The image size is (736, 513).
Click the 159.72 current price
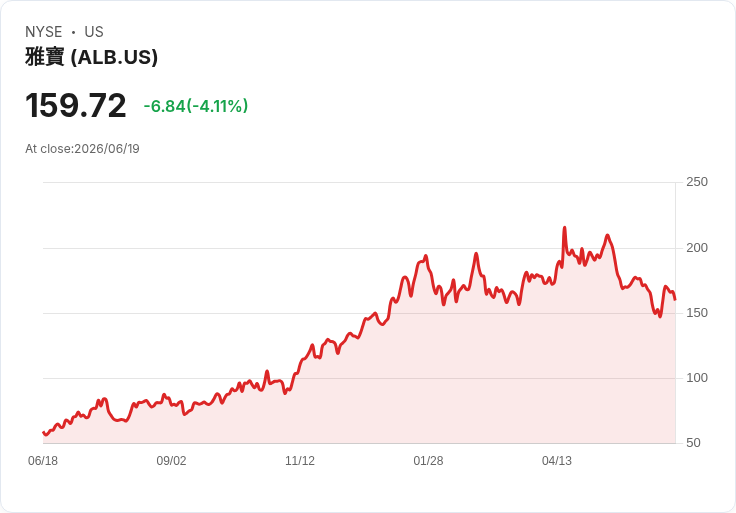76,105
